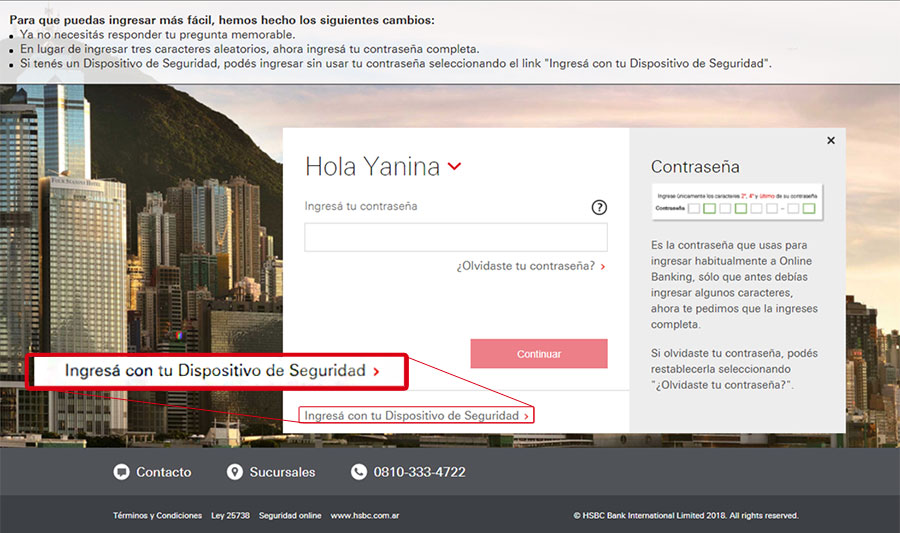
Task: Click the red arrow after ¿Olvidaste tu contraseña?
Action: (603, 267)
